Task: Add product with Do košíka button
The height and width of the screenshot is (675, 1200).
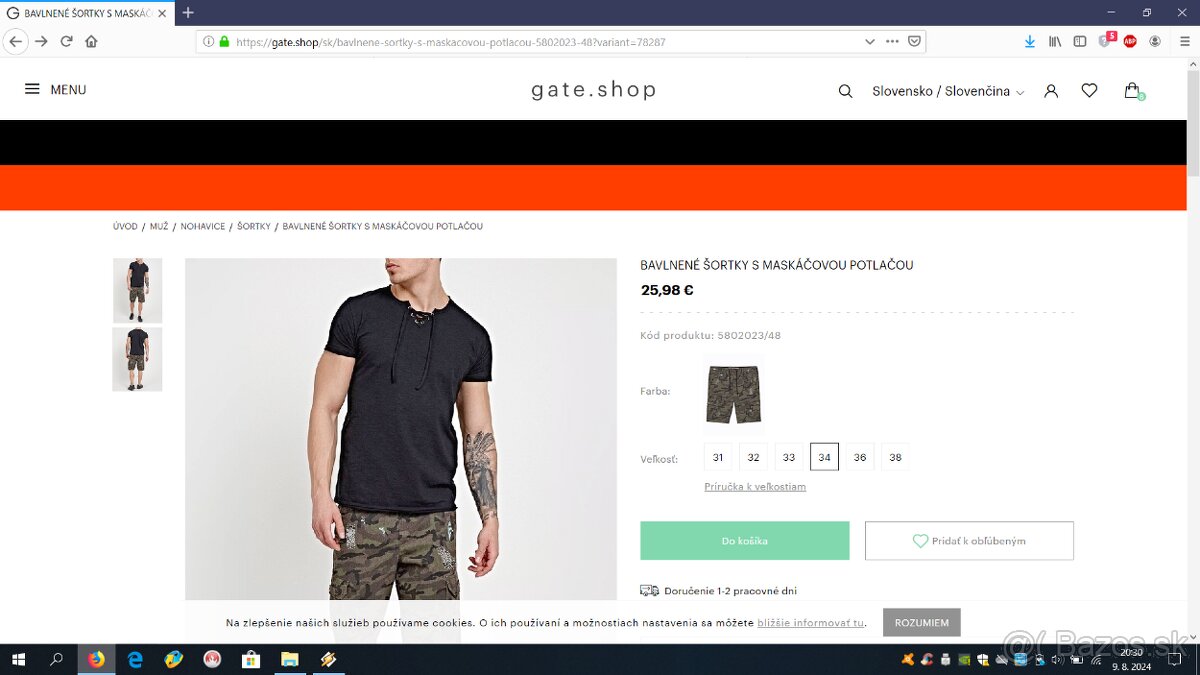Action: tap(745, 540)
